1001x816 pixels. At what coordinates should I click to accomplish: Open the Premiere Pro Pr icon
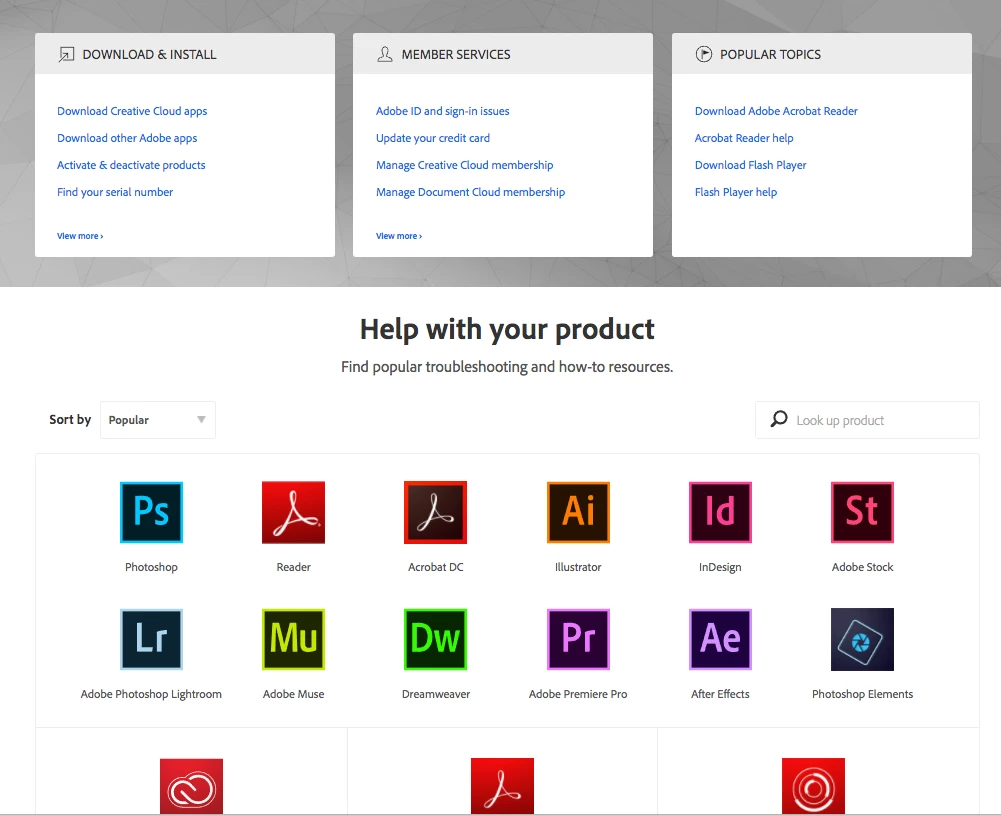578,639
